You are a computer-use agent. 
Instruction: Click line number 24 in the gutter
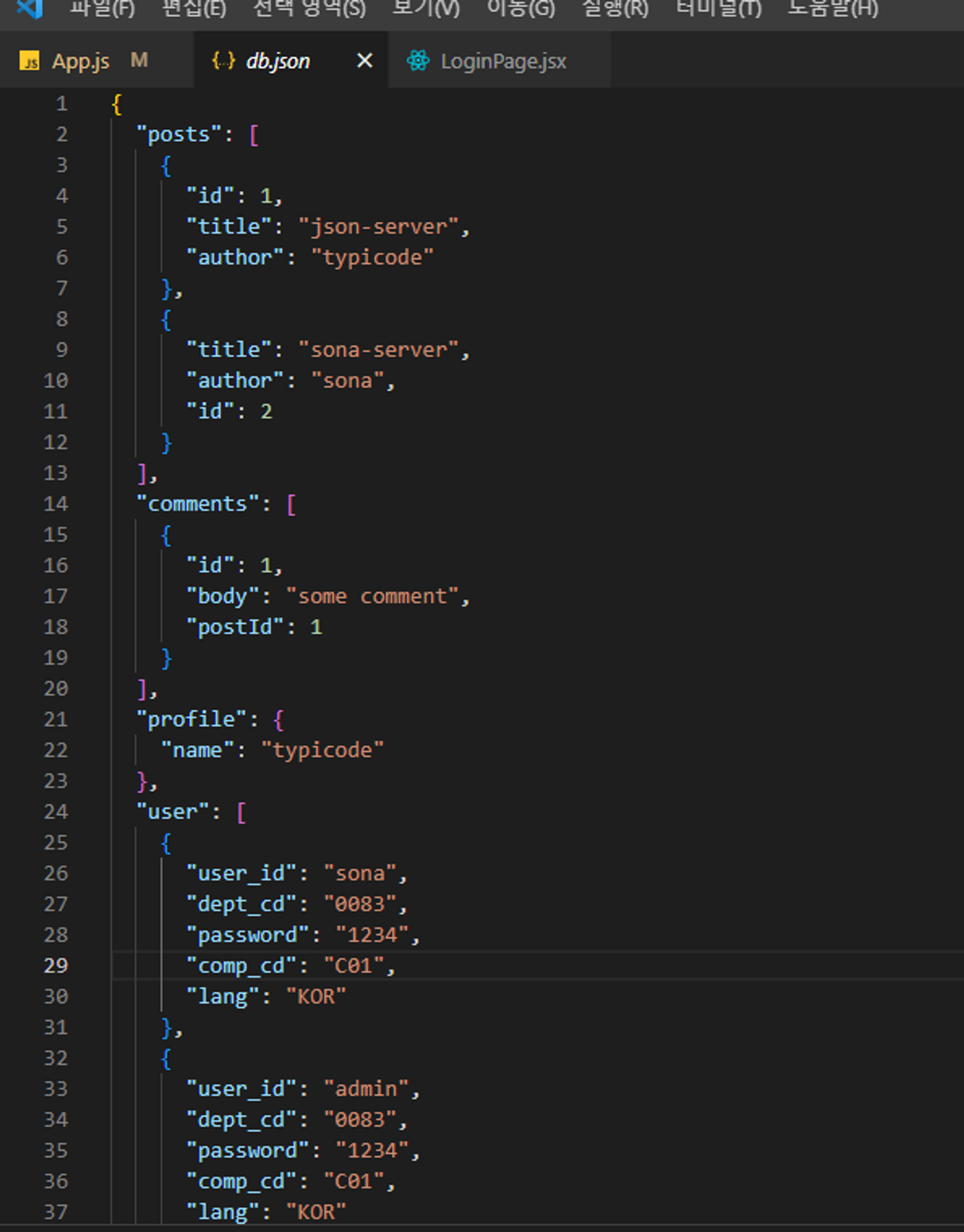coord(56,812)
